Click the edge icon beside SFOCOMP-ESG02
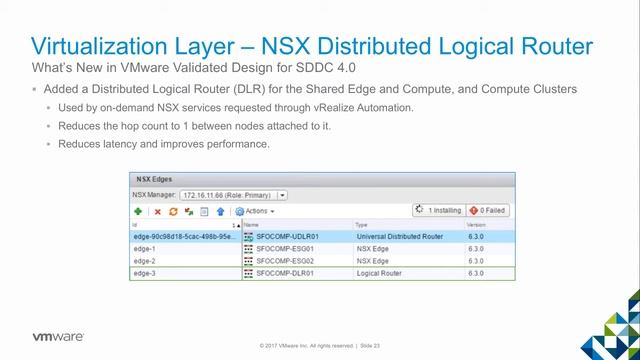The width and height of the screenshot is (640, 360). 248,261
